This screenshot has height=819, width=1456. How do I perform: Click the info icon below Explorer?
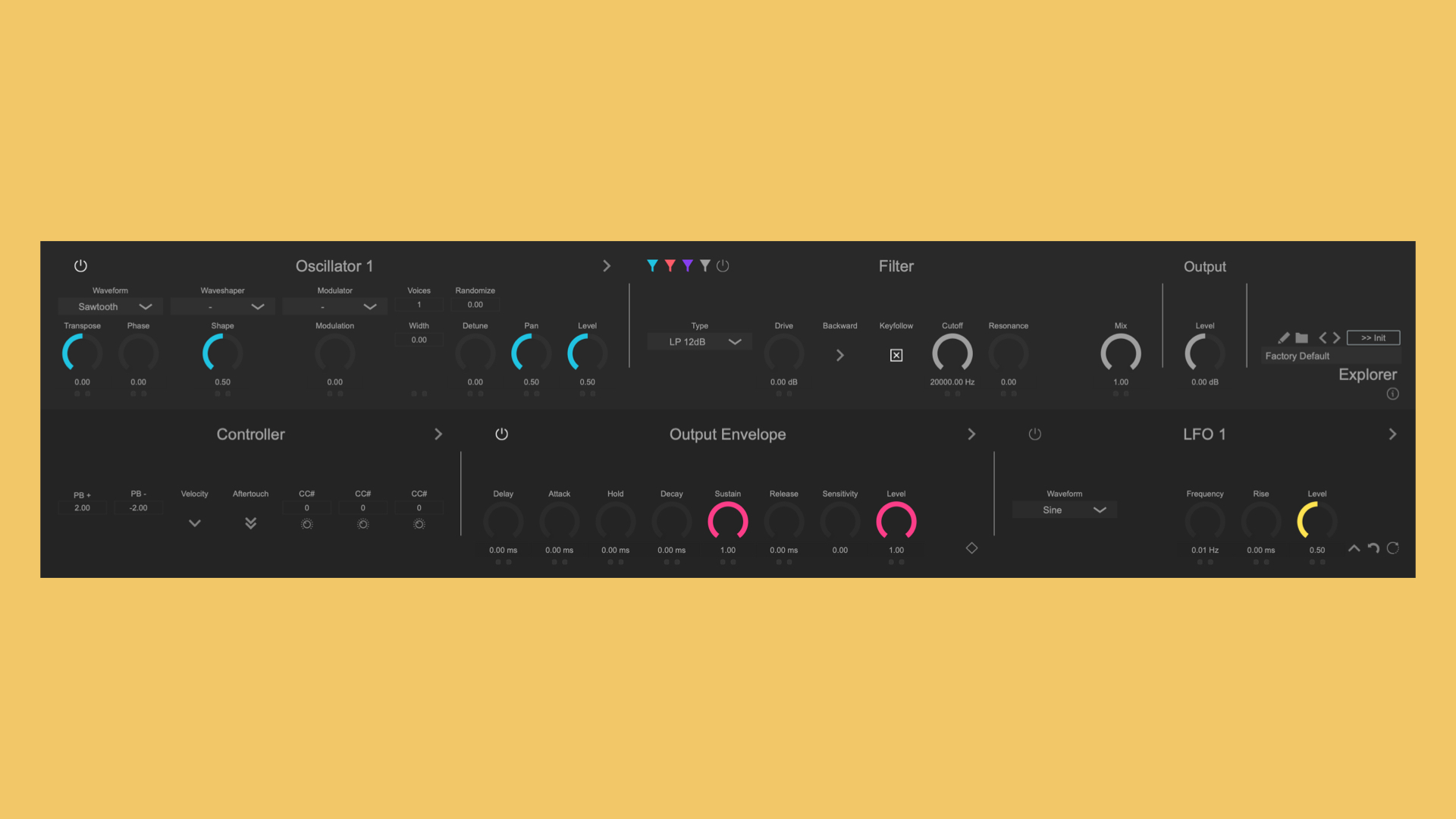(x=1393, y=394)
